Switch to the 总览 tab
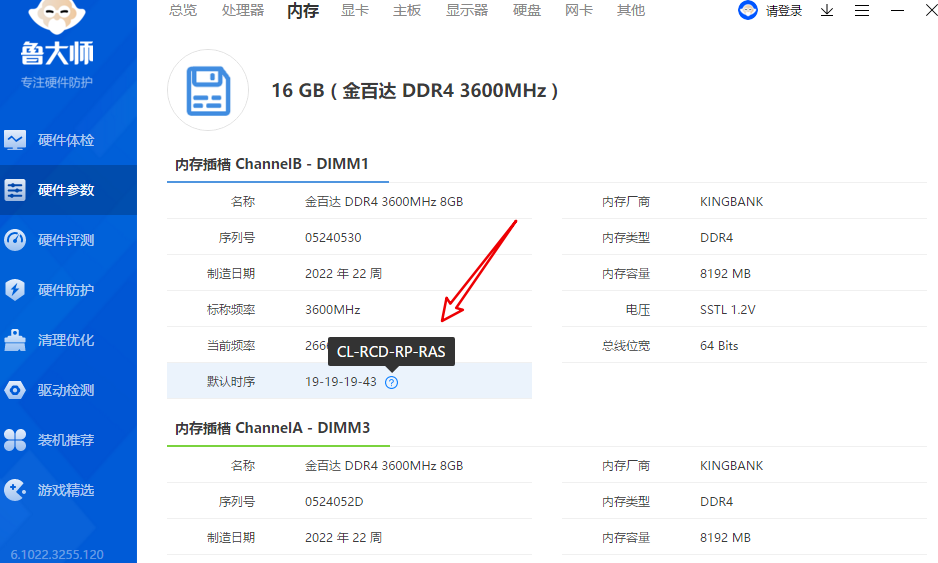938x563 pixels. tap(182, 10)
